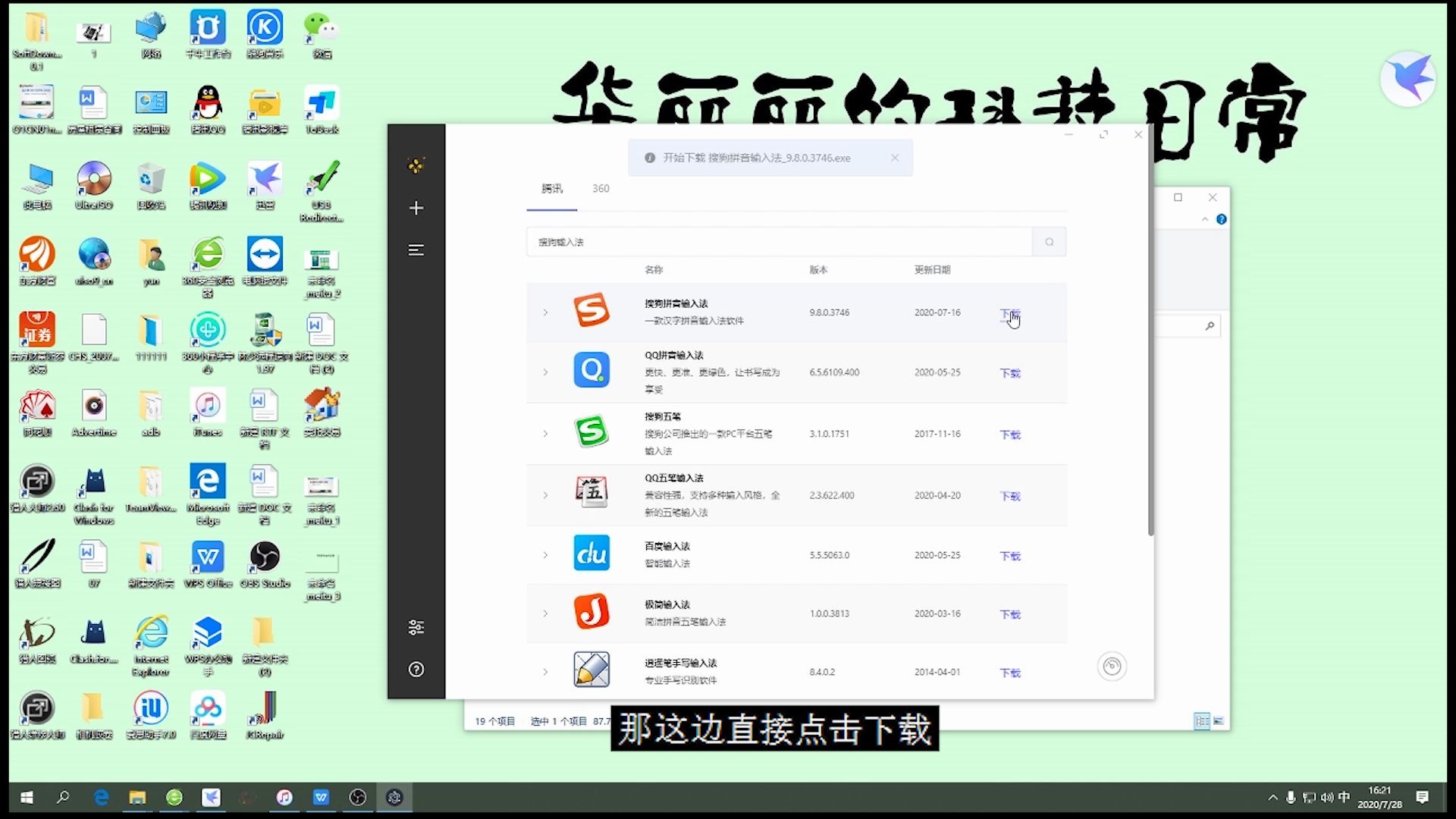
Task: Open the taskbar search magnifier
Action: [63, 797]
